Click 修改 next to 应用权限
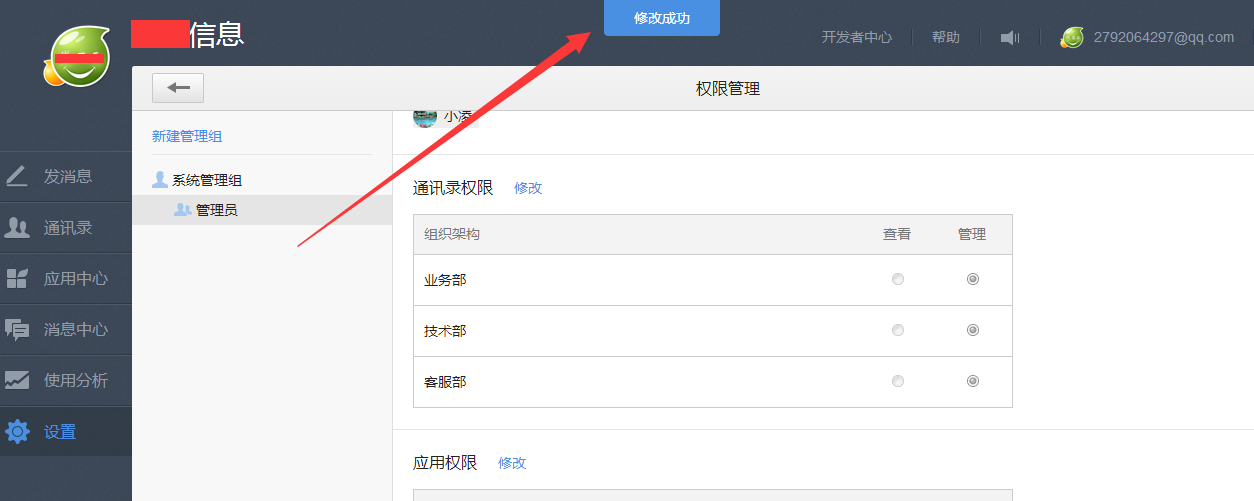The image size is (1254, 501). coord(512,463)
